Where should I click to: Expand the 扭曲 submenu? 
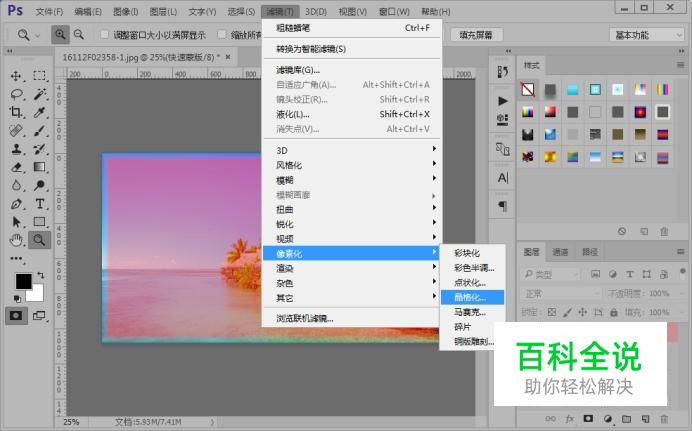(x=351, y=209)
